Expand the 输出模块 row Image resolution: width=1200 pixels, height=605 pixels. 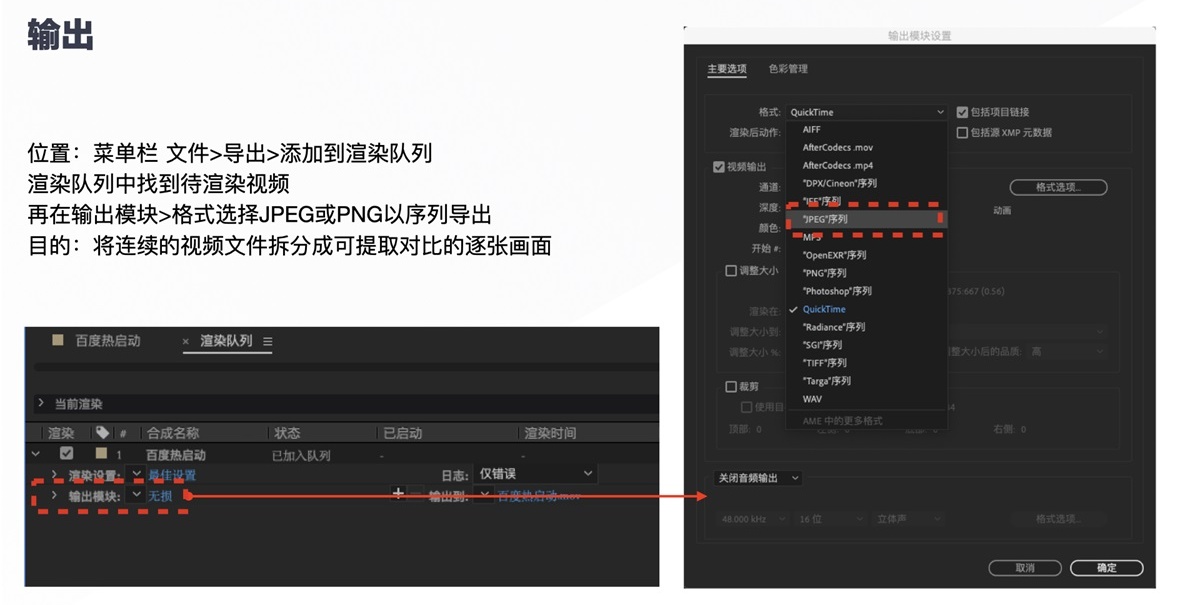(56, 494)
